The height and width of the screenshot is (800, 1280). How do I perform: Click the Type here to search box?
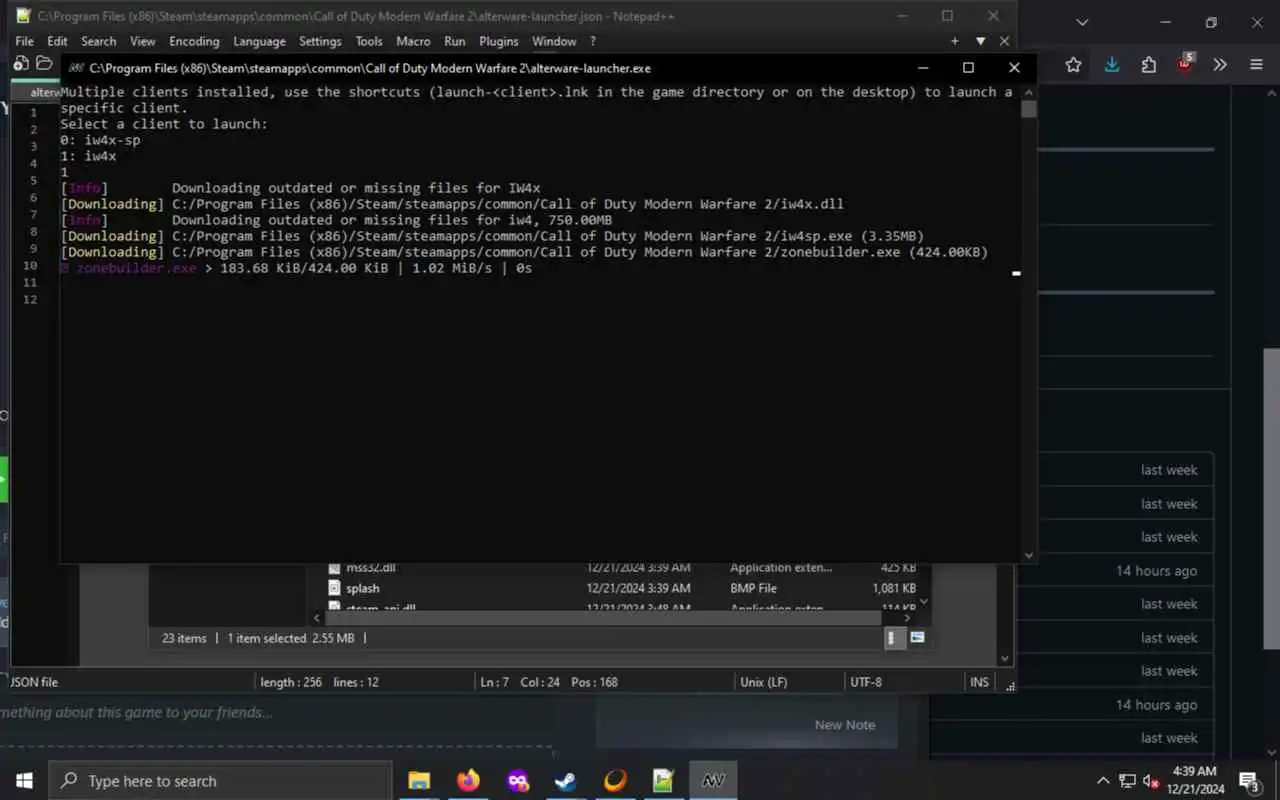point(220,781)
